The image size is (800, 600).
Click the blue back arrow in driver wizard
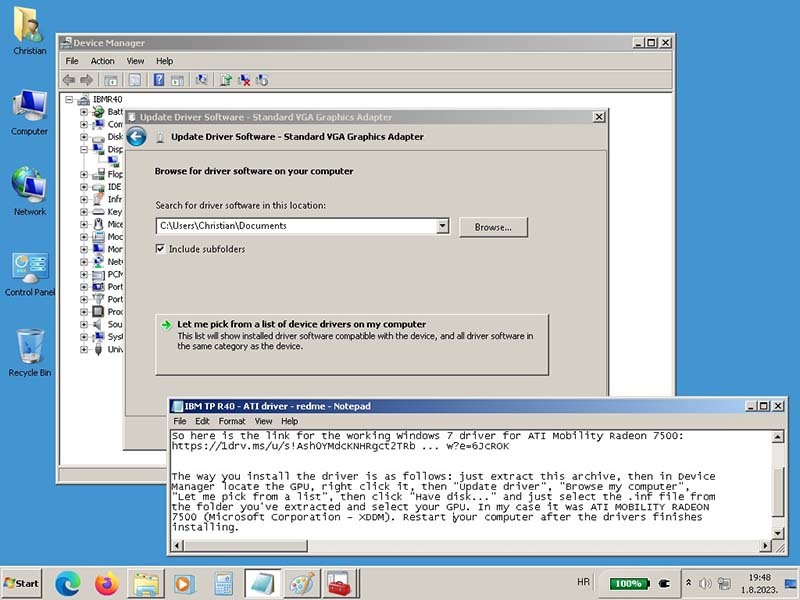click(x=136, y=137)
